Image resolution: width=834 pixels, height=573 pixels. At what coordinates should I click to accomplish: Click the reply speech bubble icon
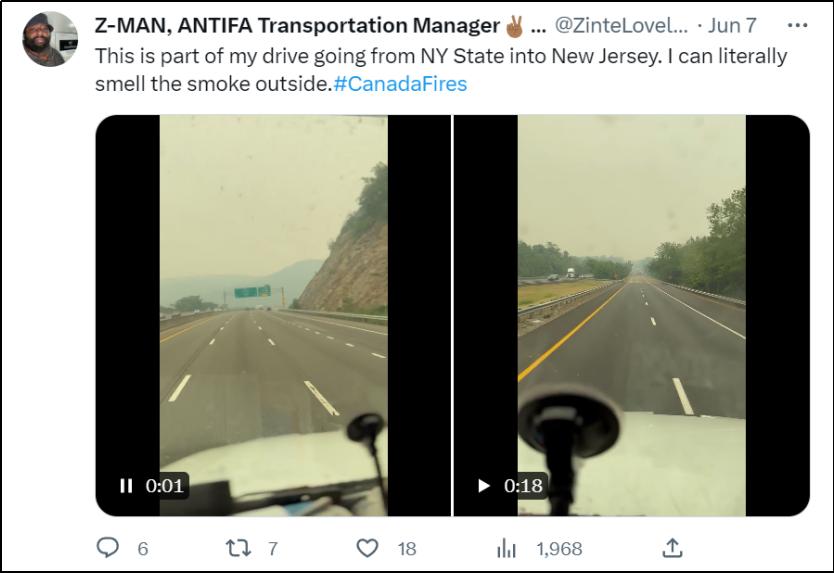point(108,547)
